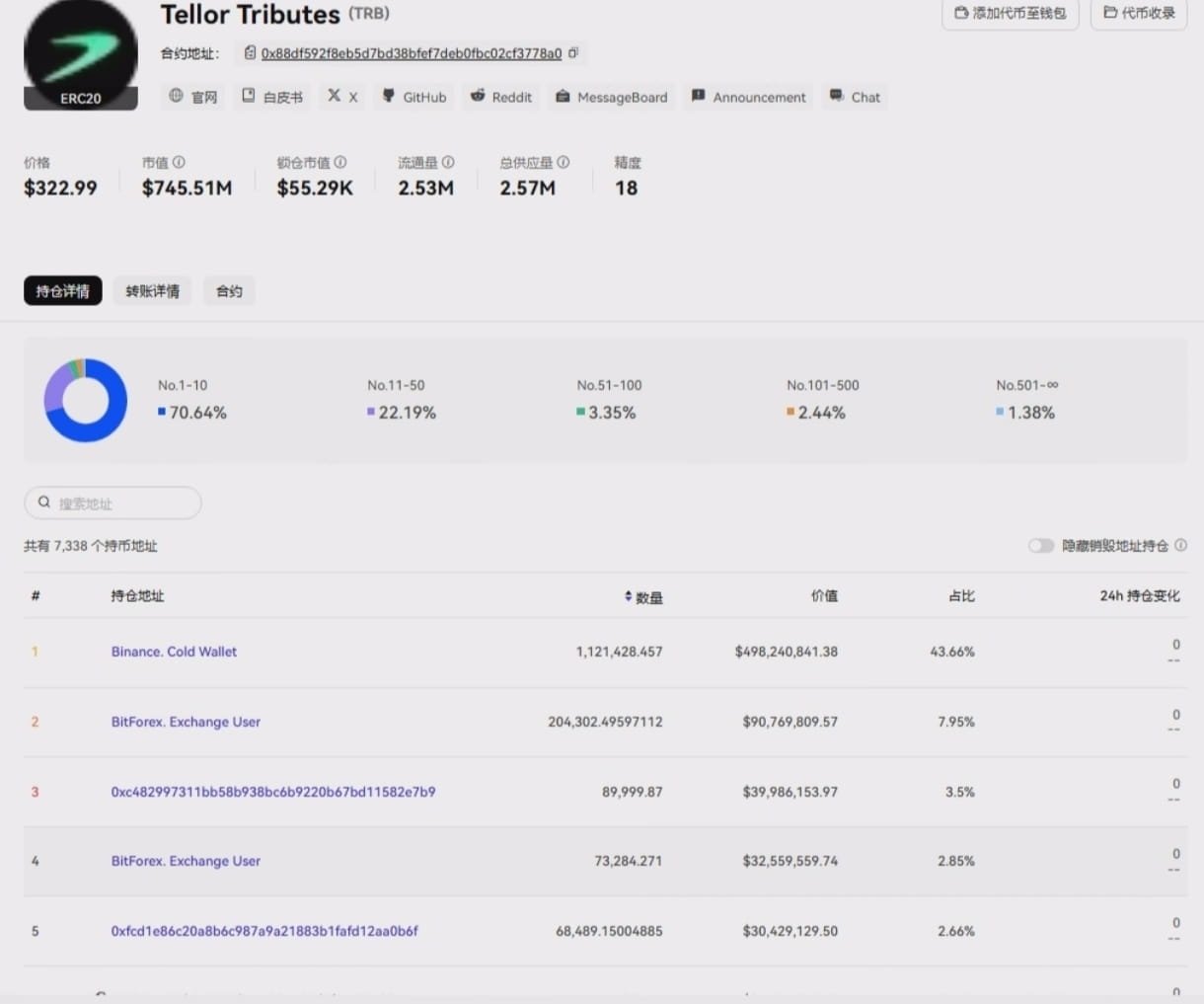Image resolution: width=1204 pixels, height=1004 pixels.
Task: Click the copy icon beside contract address
Action: pyautogui.click(x=573, y=53)
